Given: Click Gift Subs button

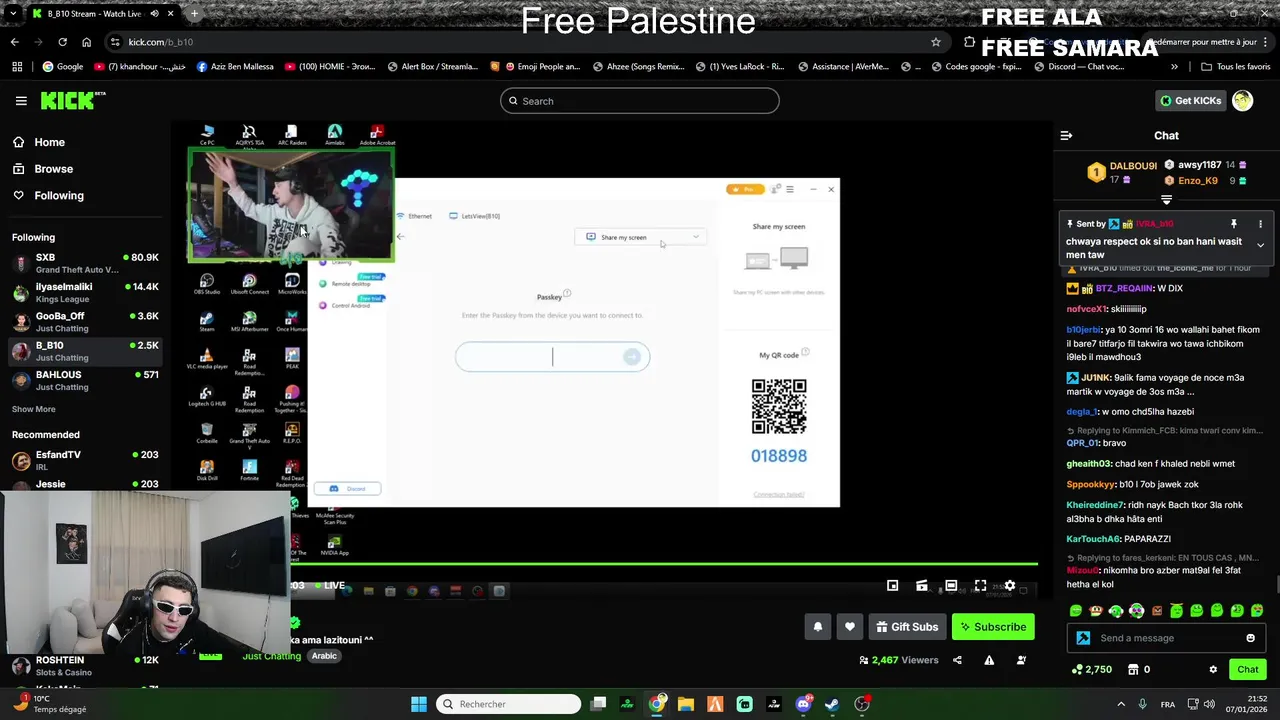Looking at the screenshot, I should tap(906, 627).
